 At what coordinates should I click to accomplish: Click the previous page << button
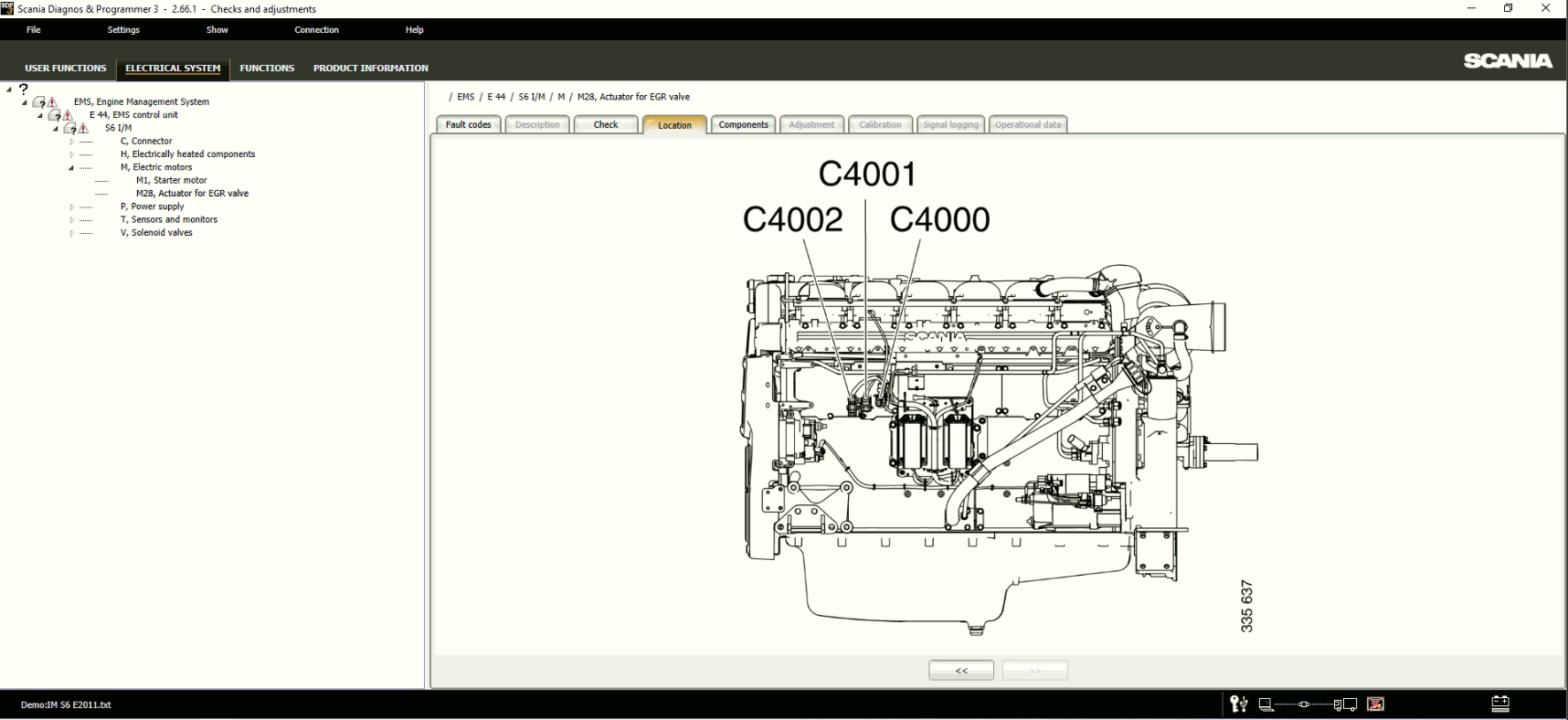pyautogui.click(x=961, y=670)
